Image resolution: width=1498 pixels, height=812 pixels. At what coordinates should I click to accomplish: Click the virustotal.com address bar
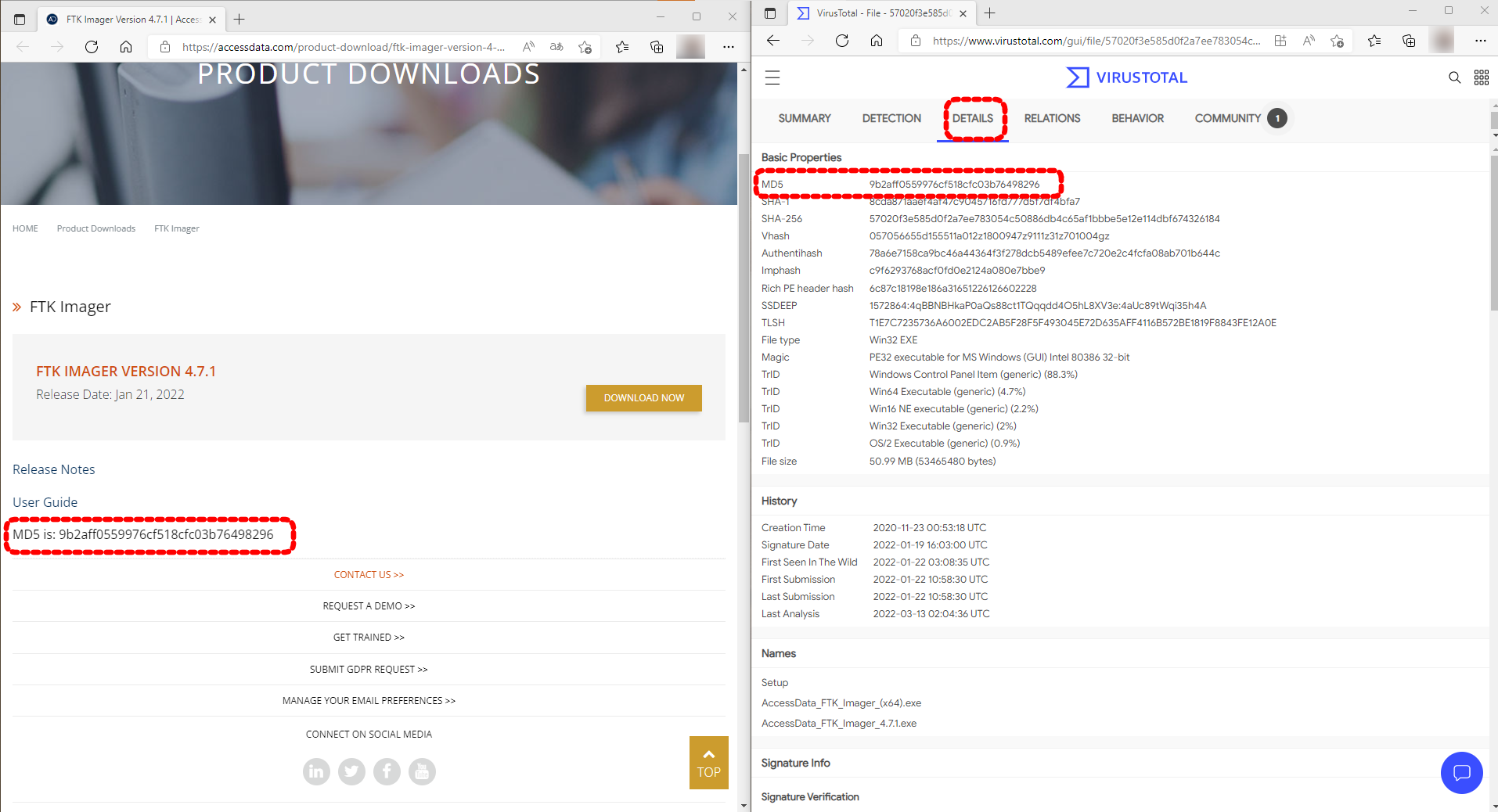[x=1096, y=41]
